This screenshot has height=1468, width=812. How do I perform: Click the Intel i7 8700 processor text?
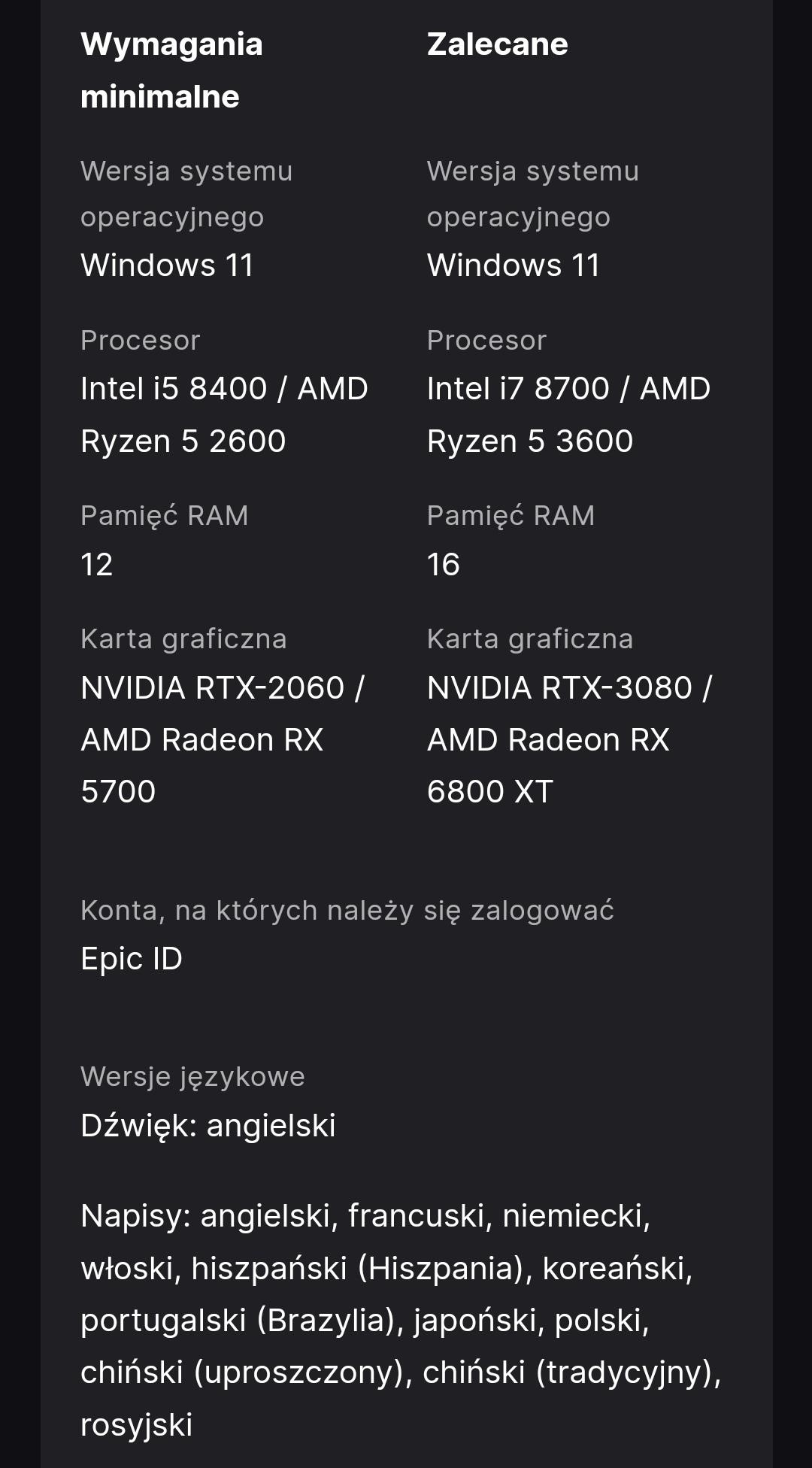[x=568, y=390]
